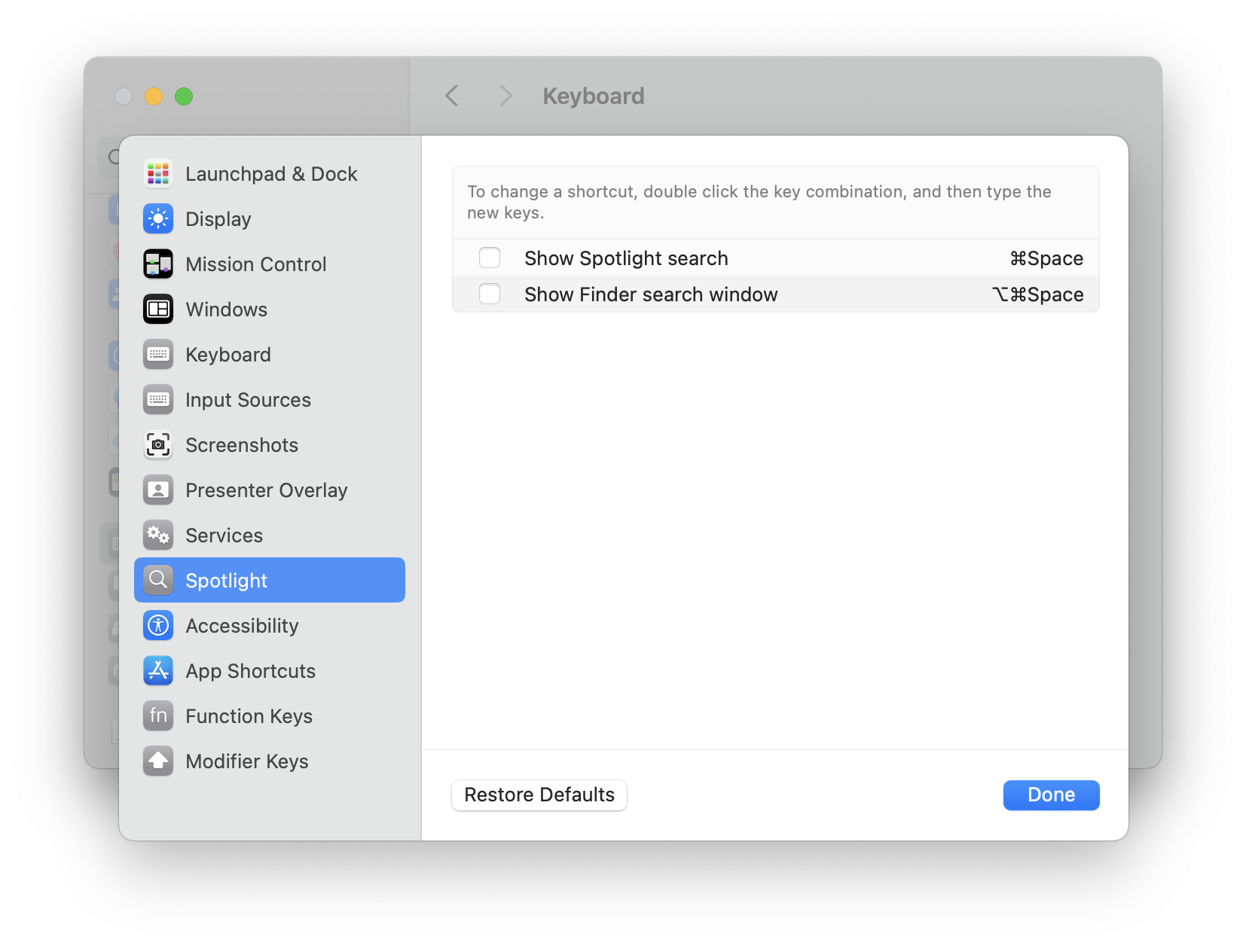Click the ⌥⌘Space shortcut key combination
The height and width of the screenshot is (952, 1246).
coord(1037,294)
